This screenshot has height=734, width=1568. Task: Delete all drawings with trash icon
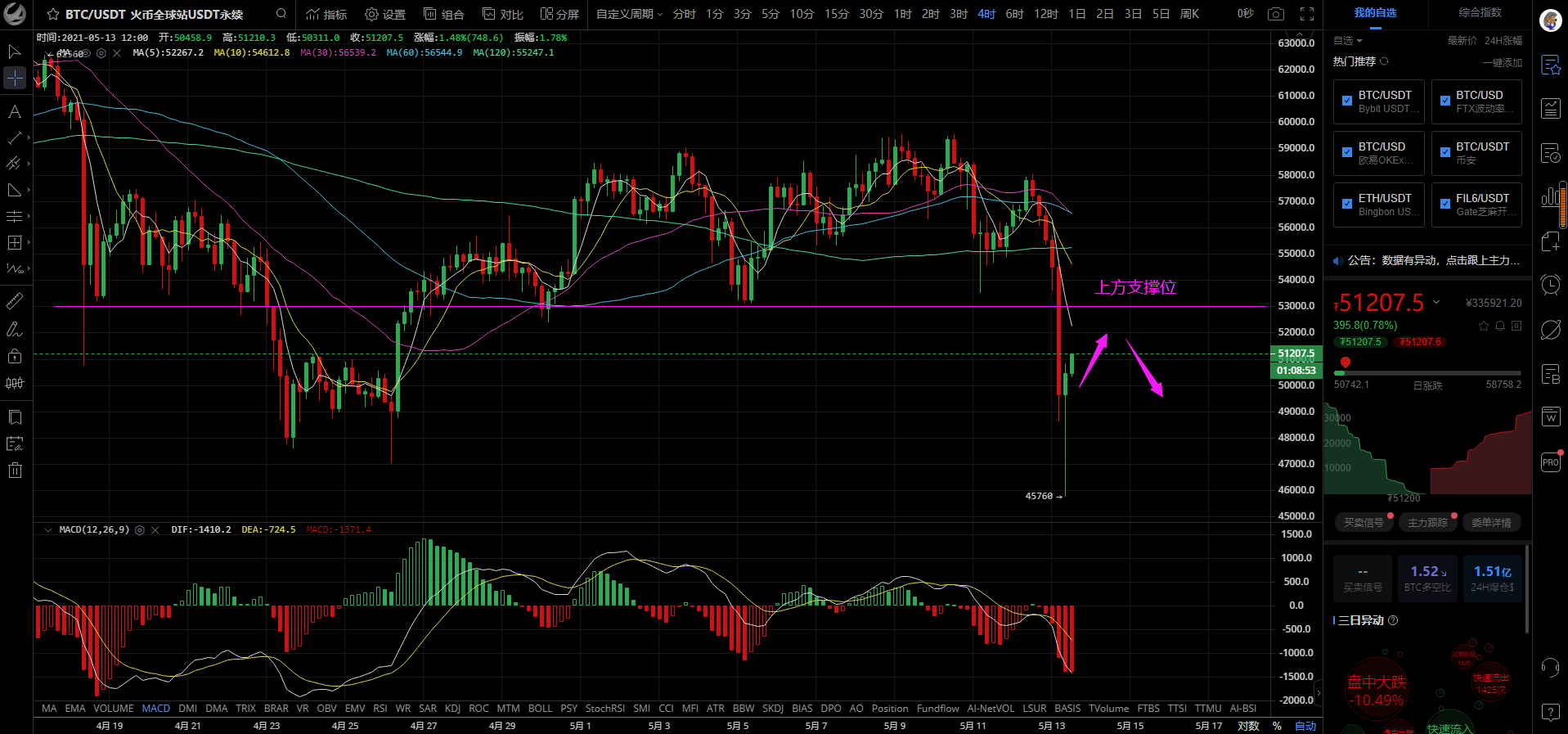tap(15, 470)
